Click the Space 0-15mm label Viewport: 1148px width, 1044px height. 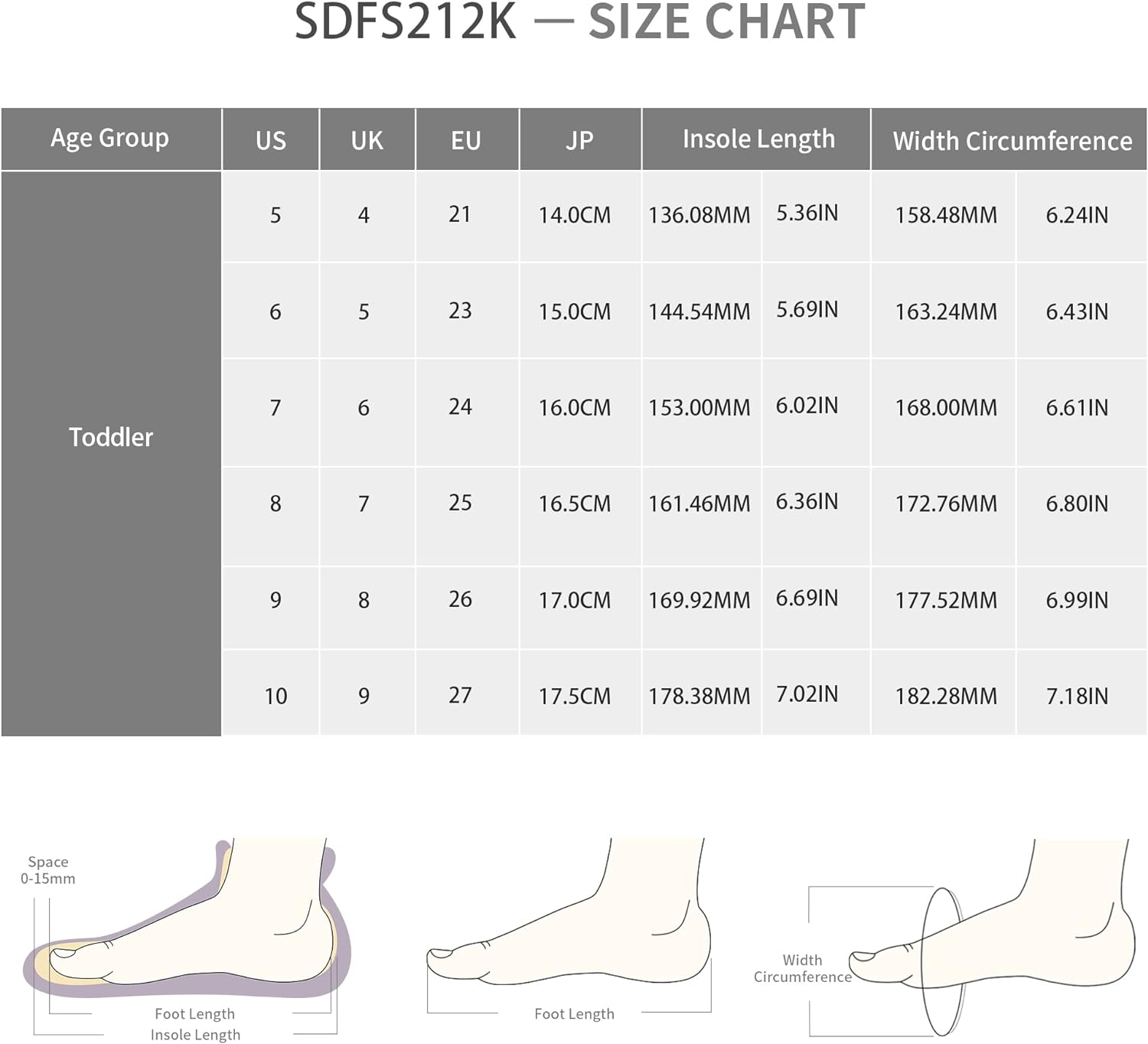point(48,870)
